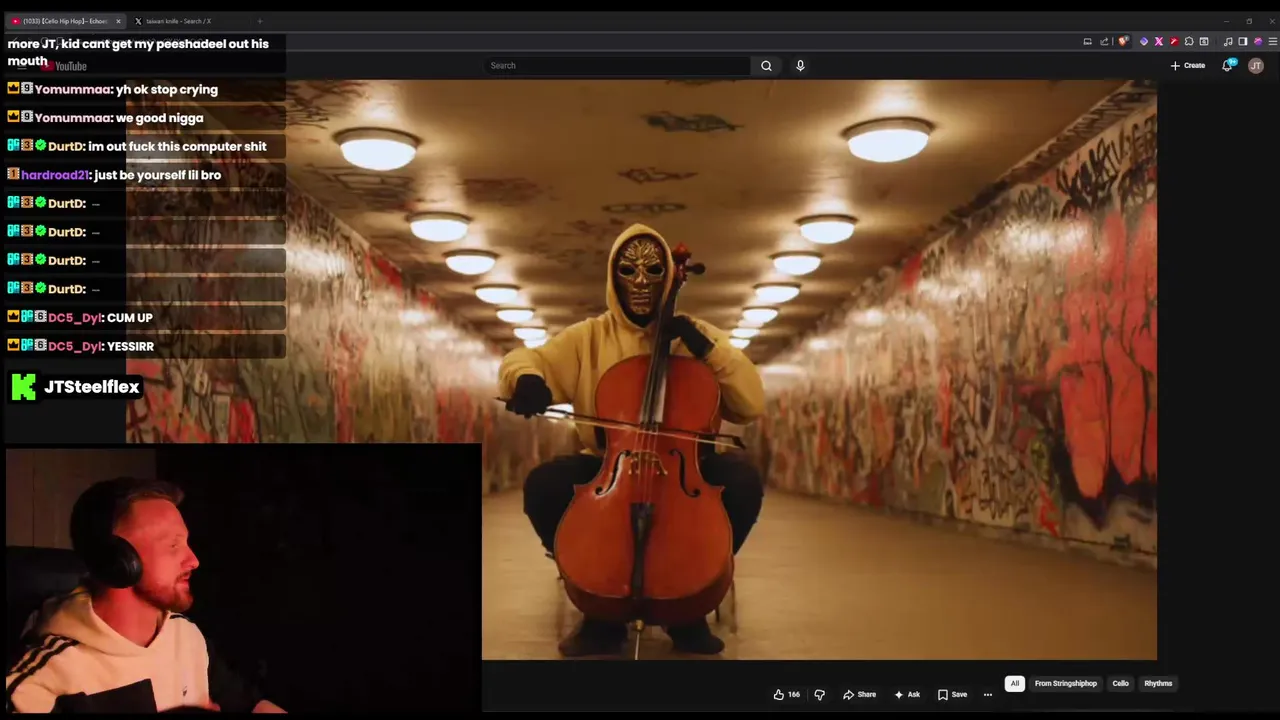Open the more actions ellipsis menu
1280x720 pixels.
click(x=988, y=694)
